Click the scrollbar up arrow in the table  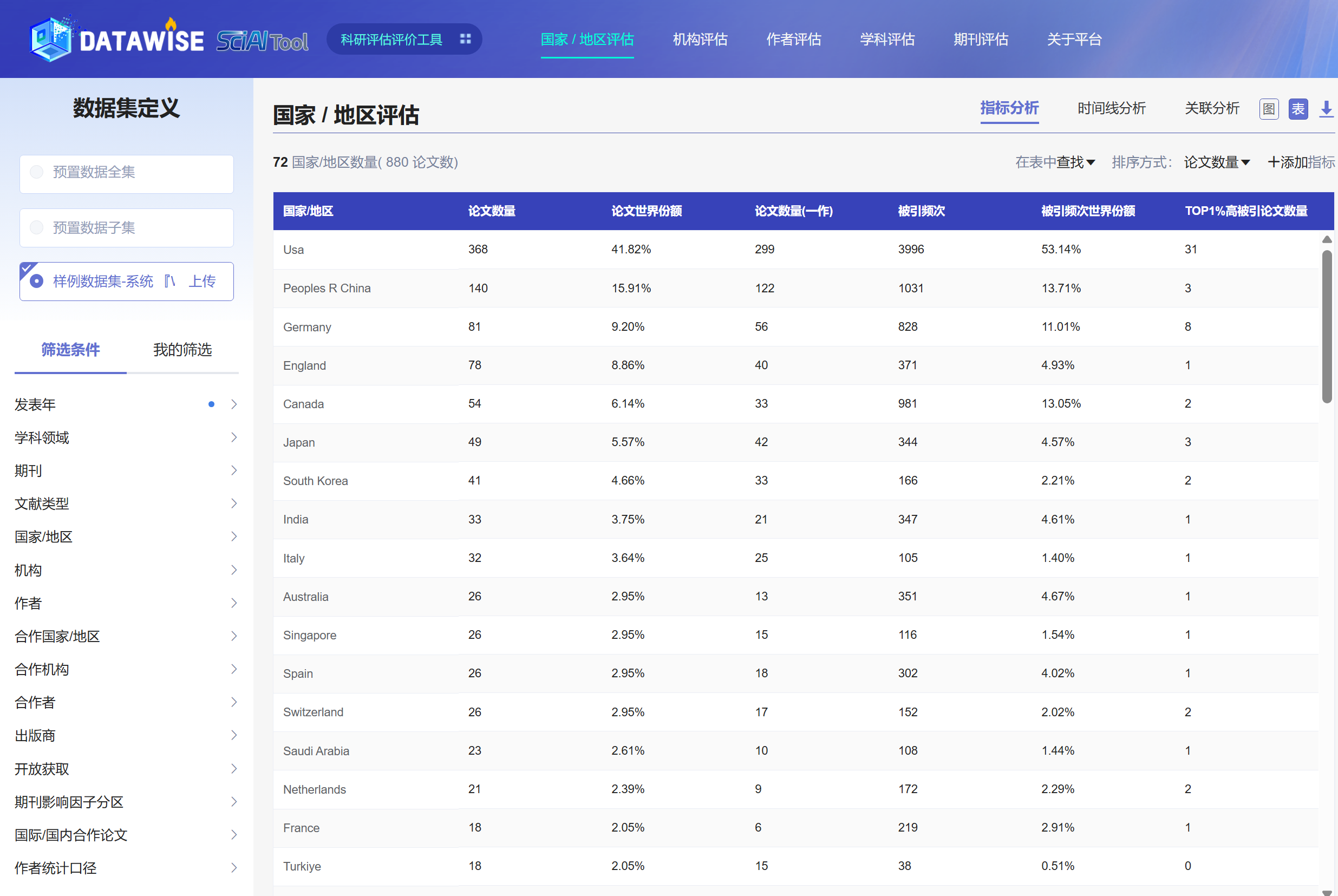pyautogui.click(x=1327, y=239)
